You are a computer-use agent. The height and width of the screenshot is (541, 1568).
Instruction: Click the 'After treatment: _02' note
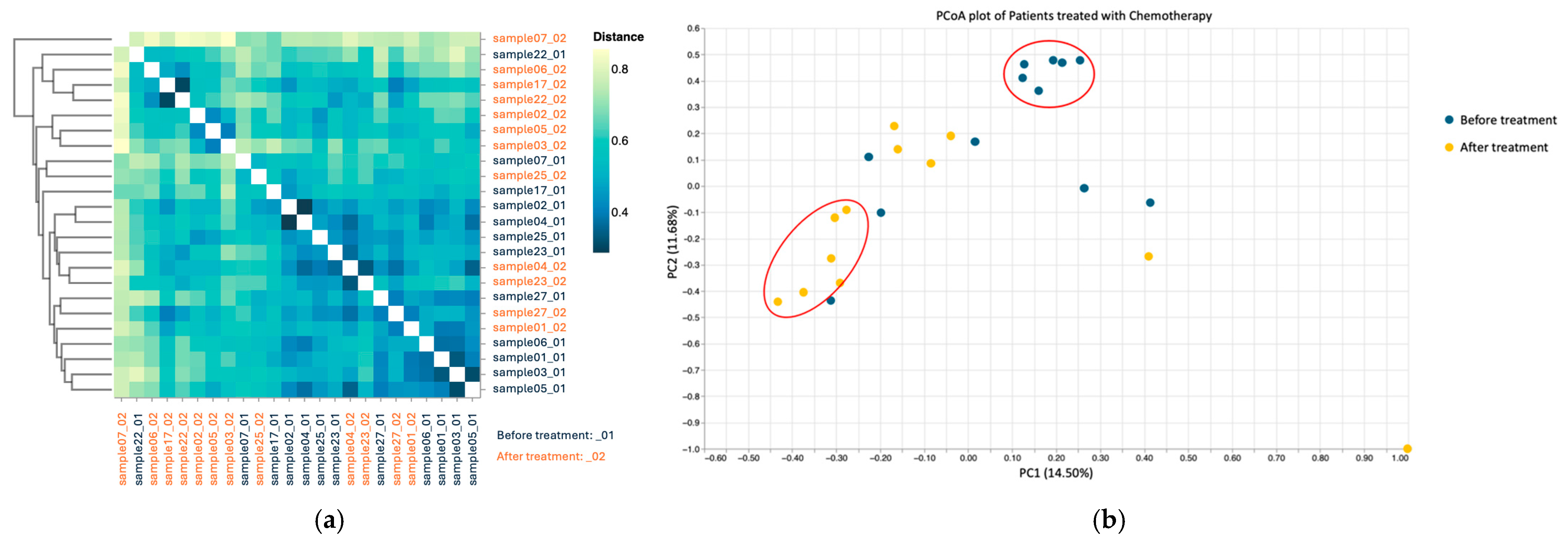[550, 456]
